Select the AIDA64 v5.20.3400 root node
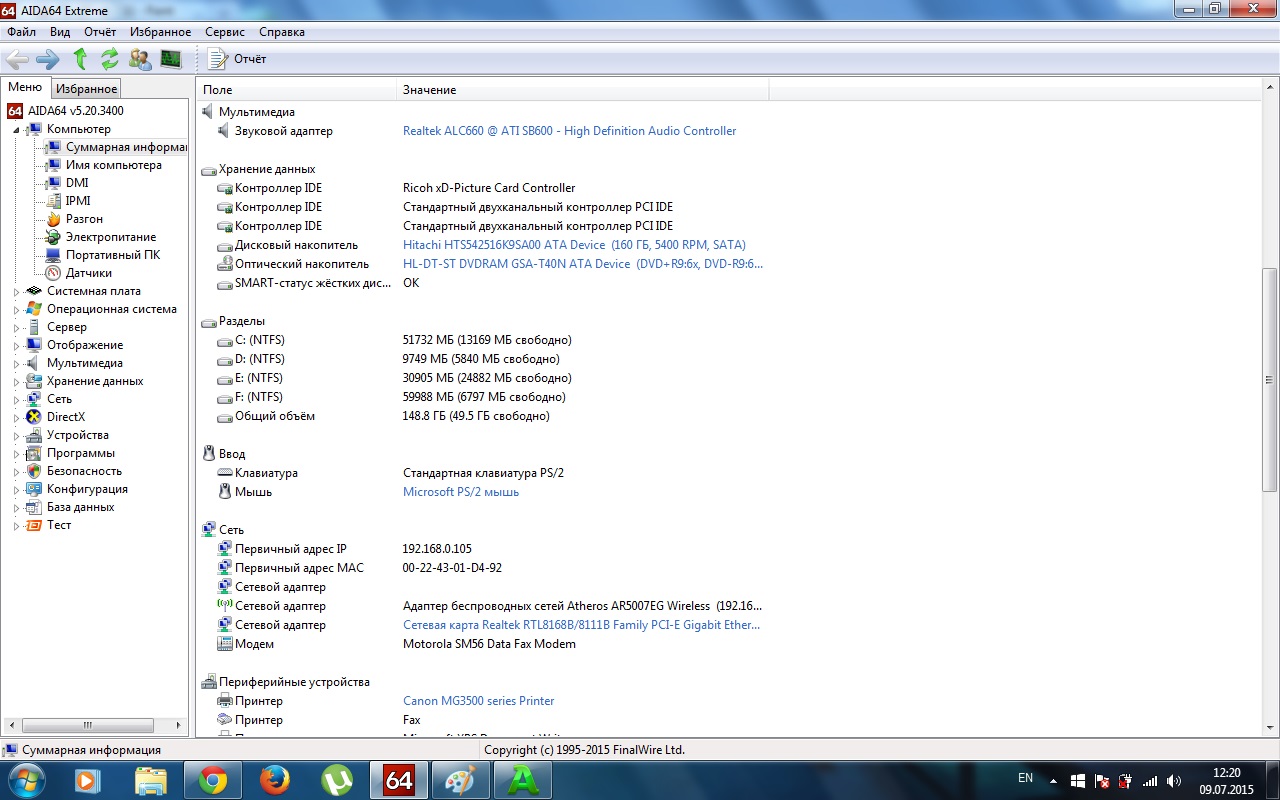 (75, 111)
